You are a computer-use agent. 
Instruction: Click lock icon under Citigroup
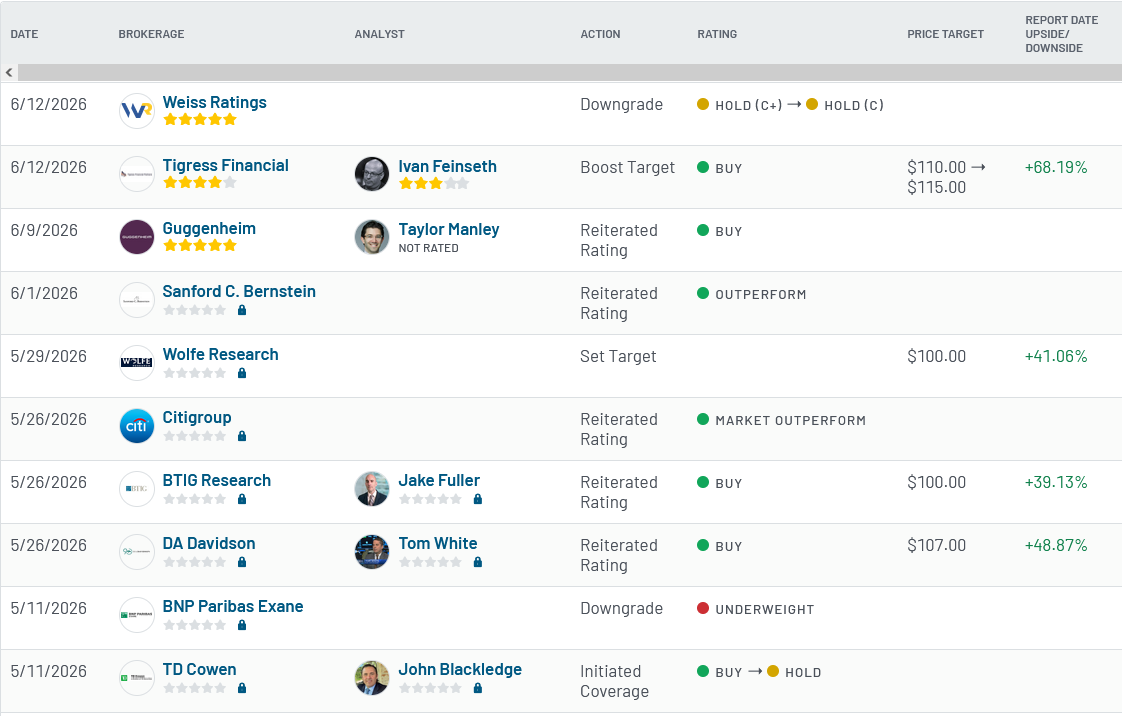tap(242, 436)
